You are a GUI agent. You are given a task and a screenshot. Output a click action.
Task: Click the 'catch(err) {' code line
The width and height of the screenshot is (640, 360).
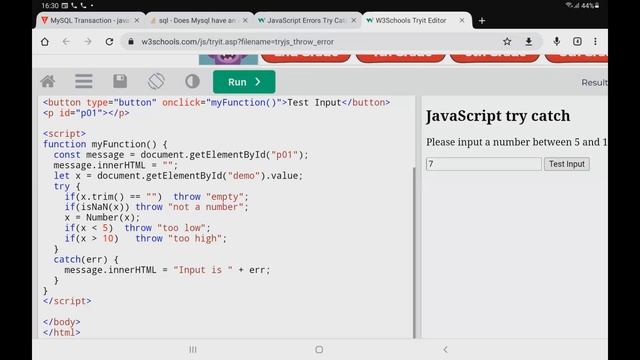point(86,259)
